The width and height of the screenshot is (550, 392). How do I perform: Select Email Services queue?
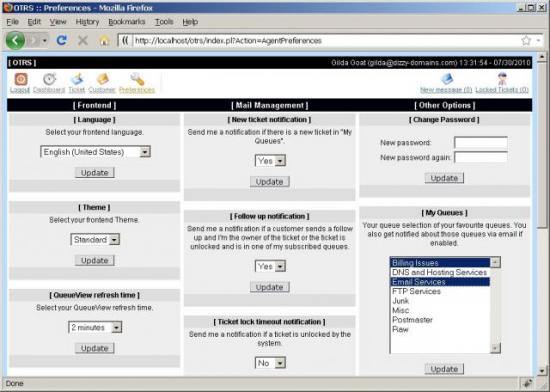click(x=440, y=282)
